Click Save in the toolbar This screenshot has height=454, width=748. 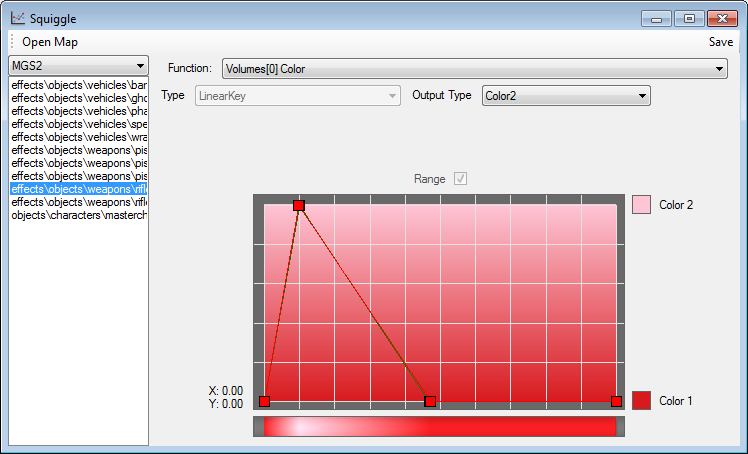coord(720,42)
